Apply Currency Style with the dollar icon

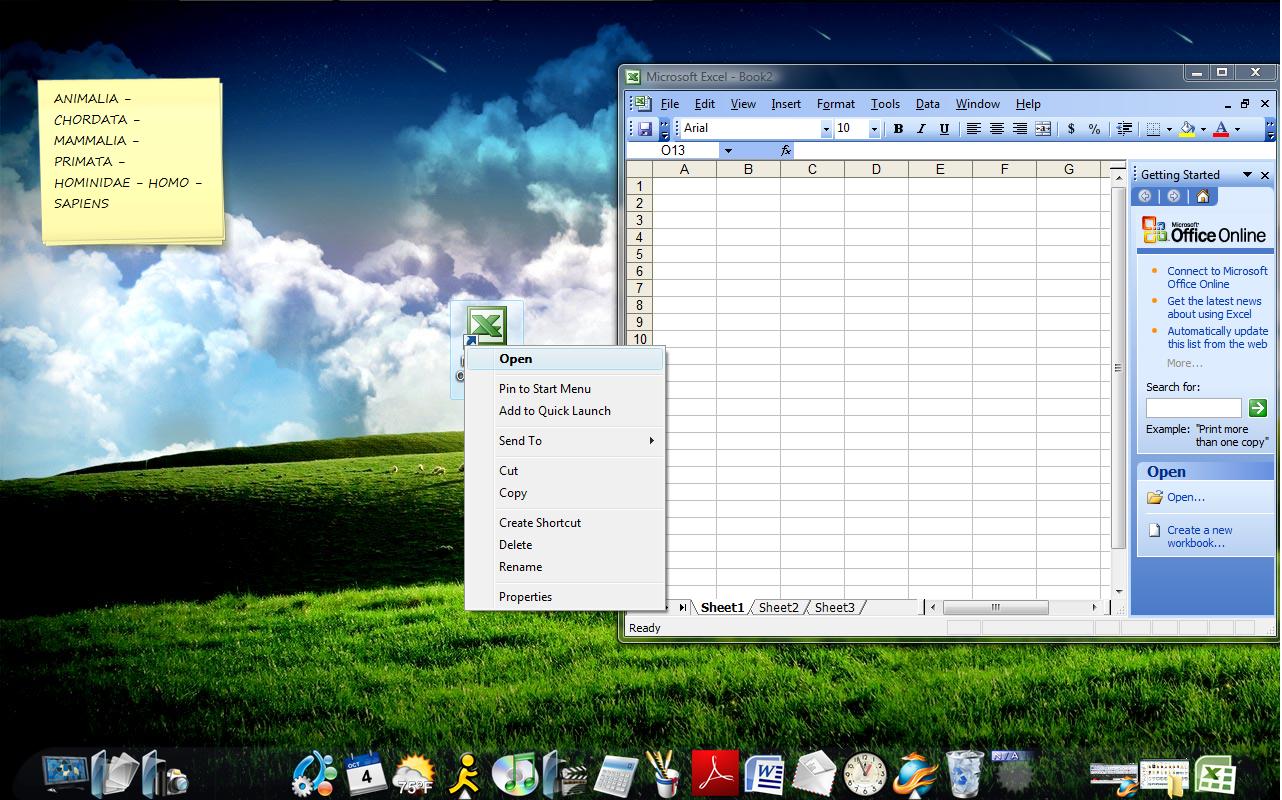coord(1072,129)
